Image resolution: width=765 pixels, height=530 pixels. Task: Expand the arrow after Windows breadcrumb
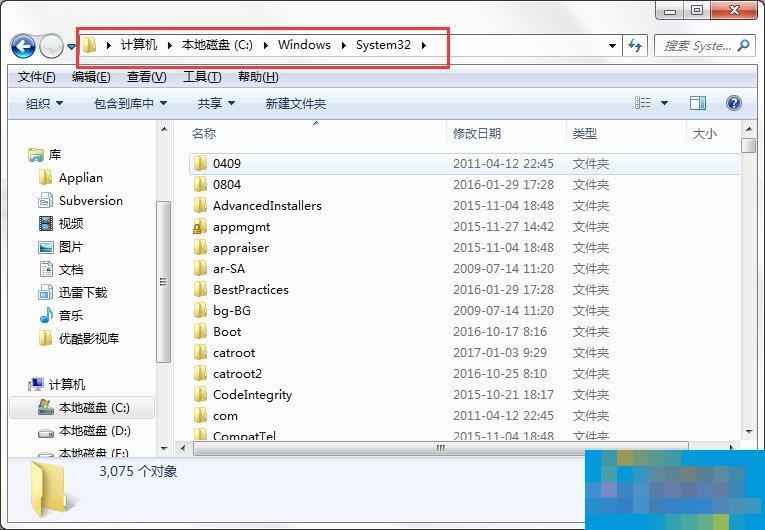[x=343, y=45]
